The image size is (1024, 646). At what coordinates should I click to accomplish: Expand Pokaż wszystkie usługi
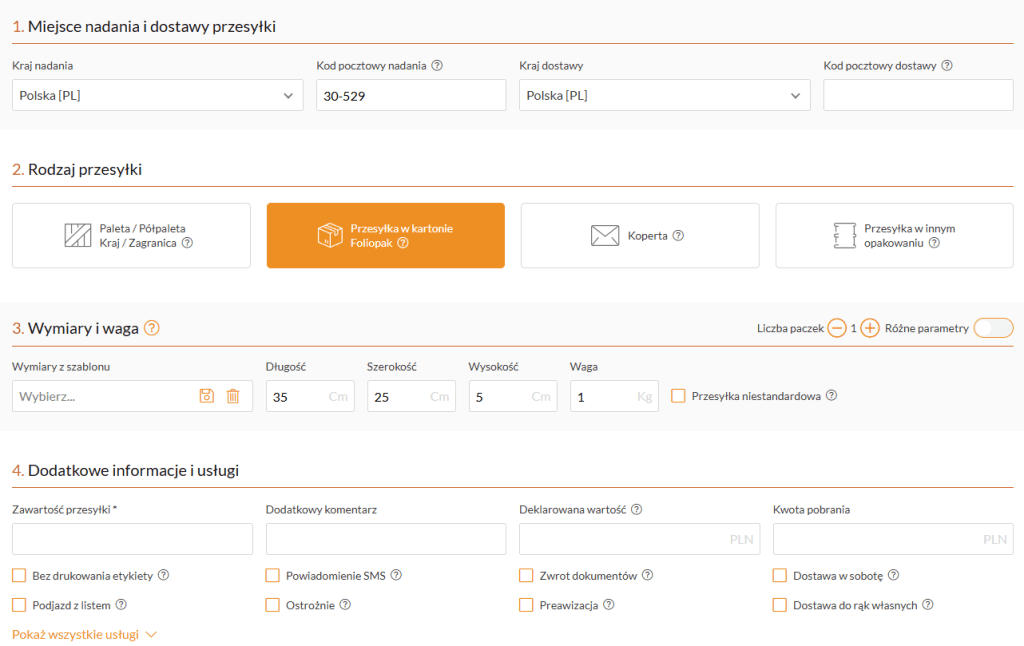click(84, 634)
